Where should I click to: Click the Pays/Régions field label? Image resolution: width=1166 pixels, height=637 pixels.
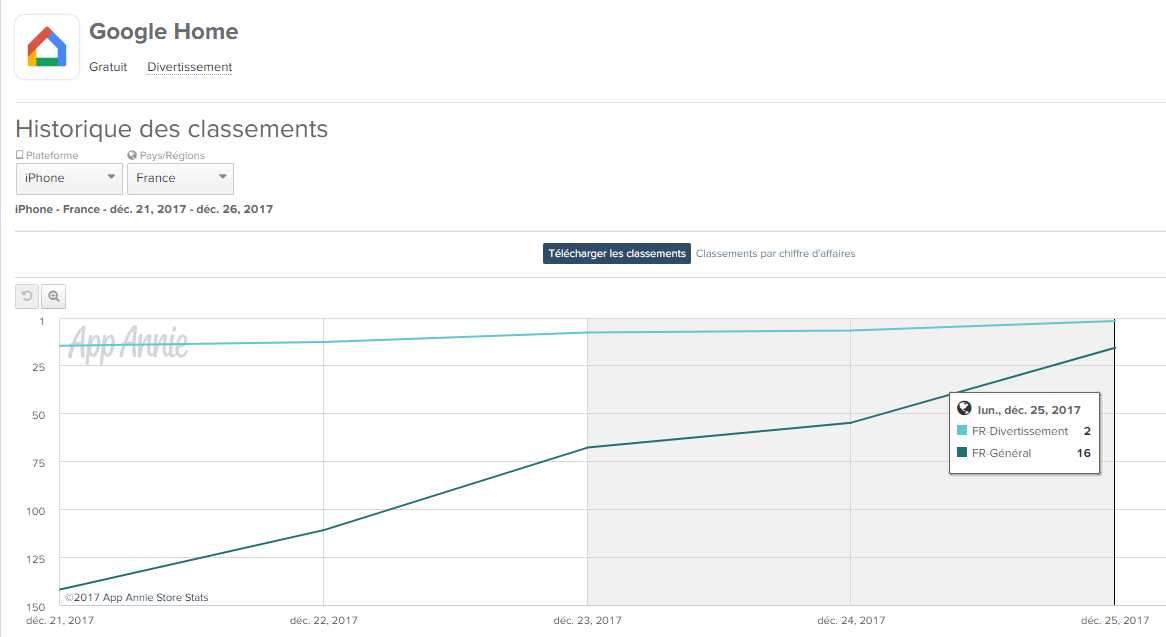click(x=173, y=155)
